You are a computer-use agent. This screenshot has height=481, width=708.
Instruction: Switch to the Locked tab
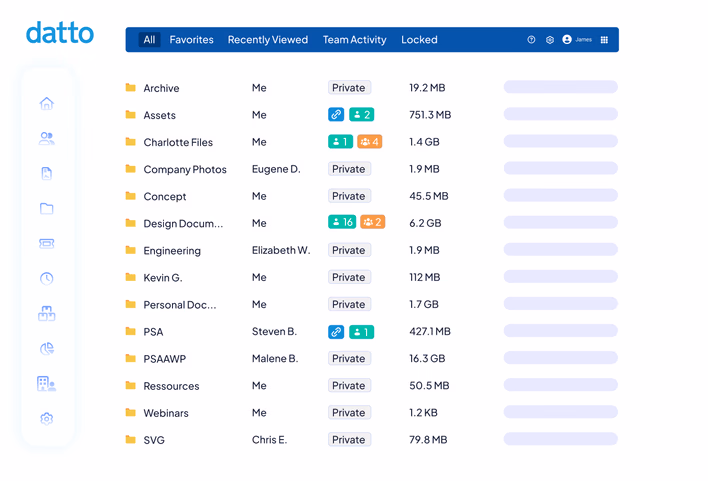[x=419, y=40]
